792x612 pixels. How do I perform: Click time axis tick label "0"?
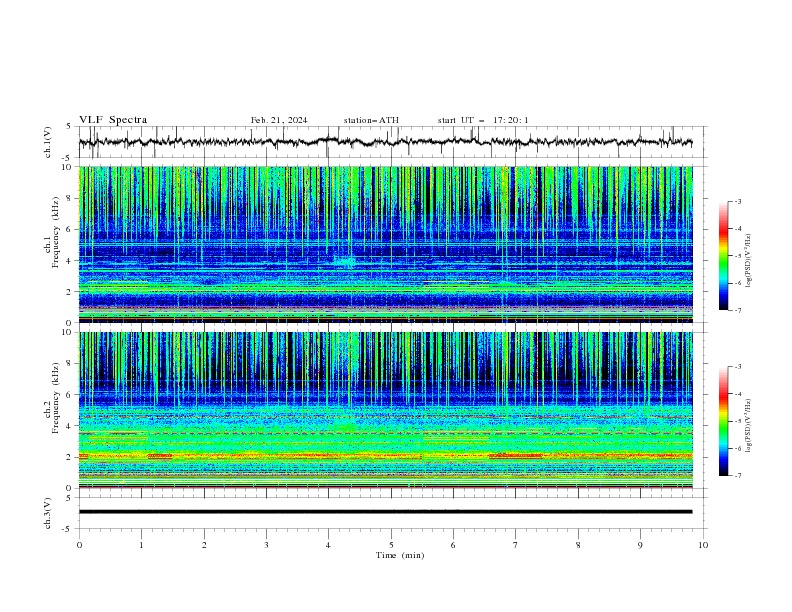coord(79,545)
